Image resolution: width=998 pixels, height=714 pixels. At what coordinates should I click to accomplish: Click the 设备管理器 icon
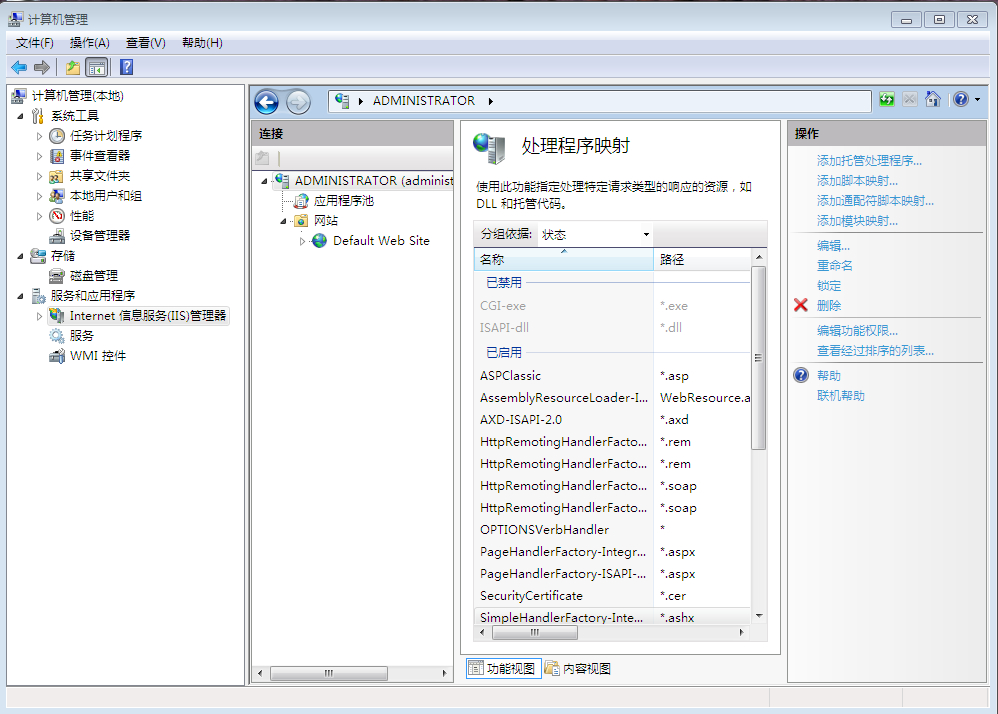pos(57,236)
